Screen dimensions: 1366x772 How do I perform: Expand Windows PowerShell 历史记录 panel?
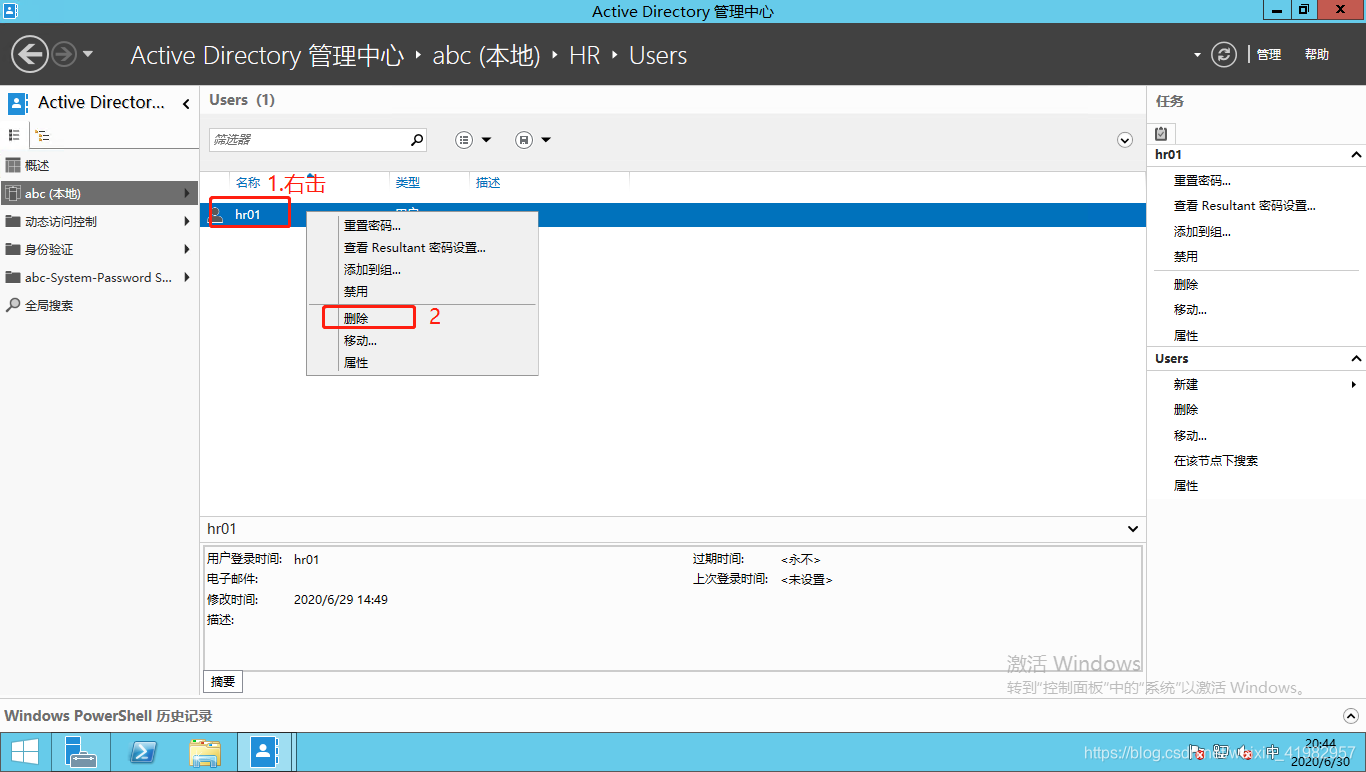(1351, 716)
